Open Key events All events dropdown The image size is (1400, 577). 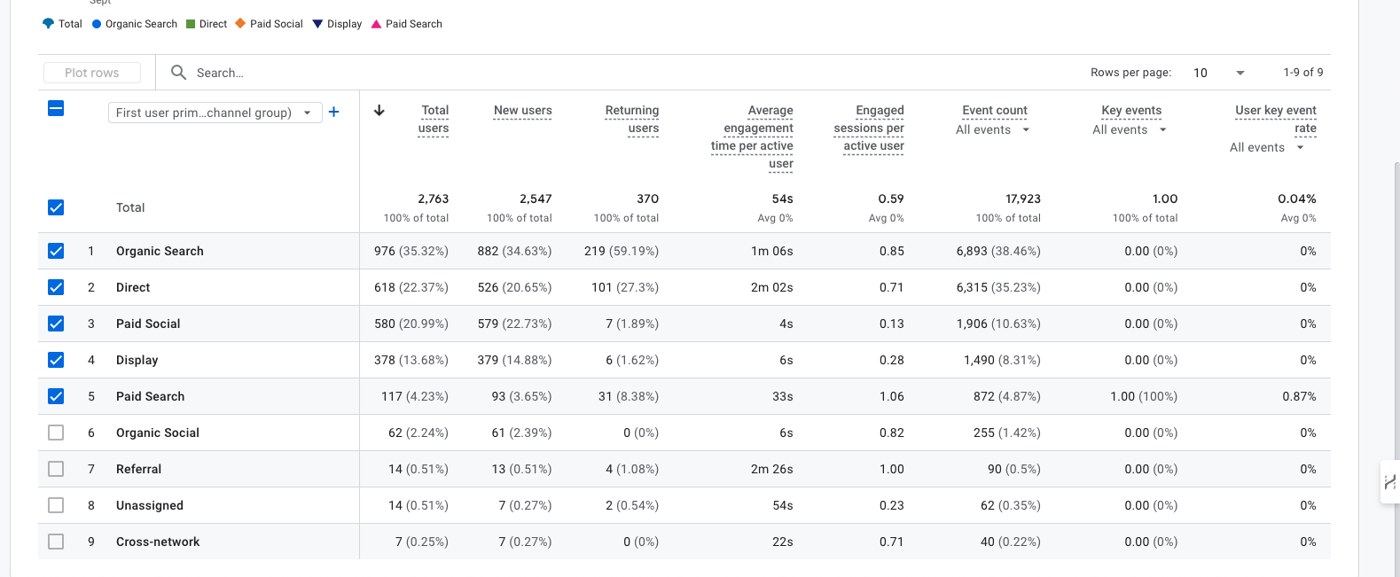(1129, 130)
